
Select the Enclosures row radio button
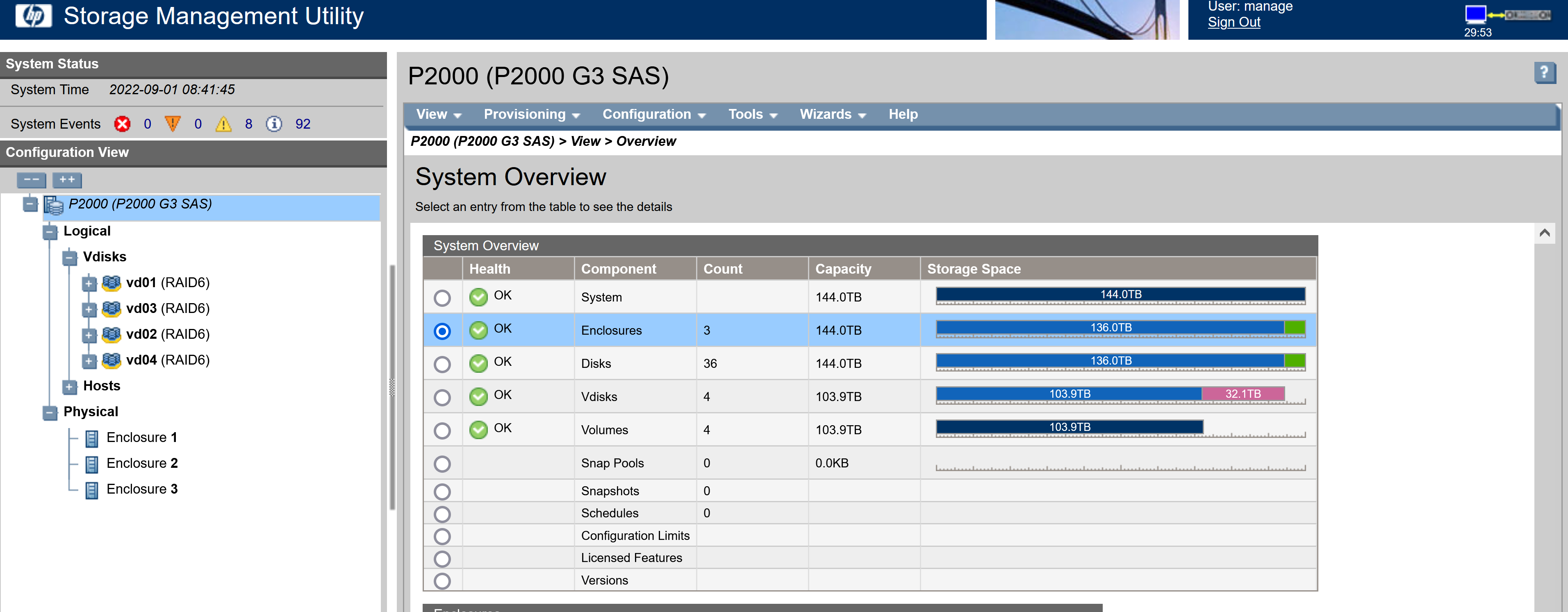click(x=442, y=331)
